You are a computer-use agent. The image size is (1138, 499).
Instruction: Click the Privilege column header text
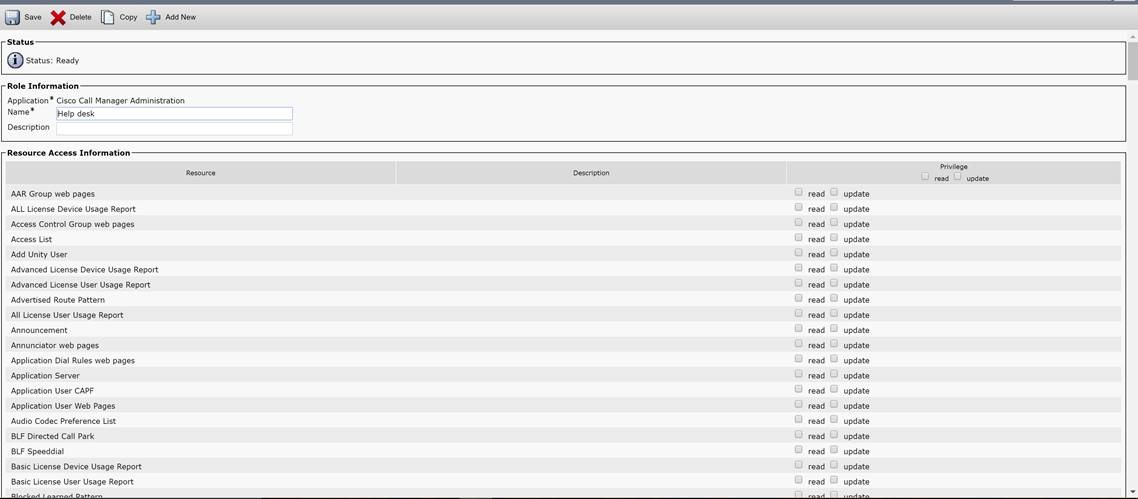(954, 167)
